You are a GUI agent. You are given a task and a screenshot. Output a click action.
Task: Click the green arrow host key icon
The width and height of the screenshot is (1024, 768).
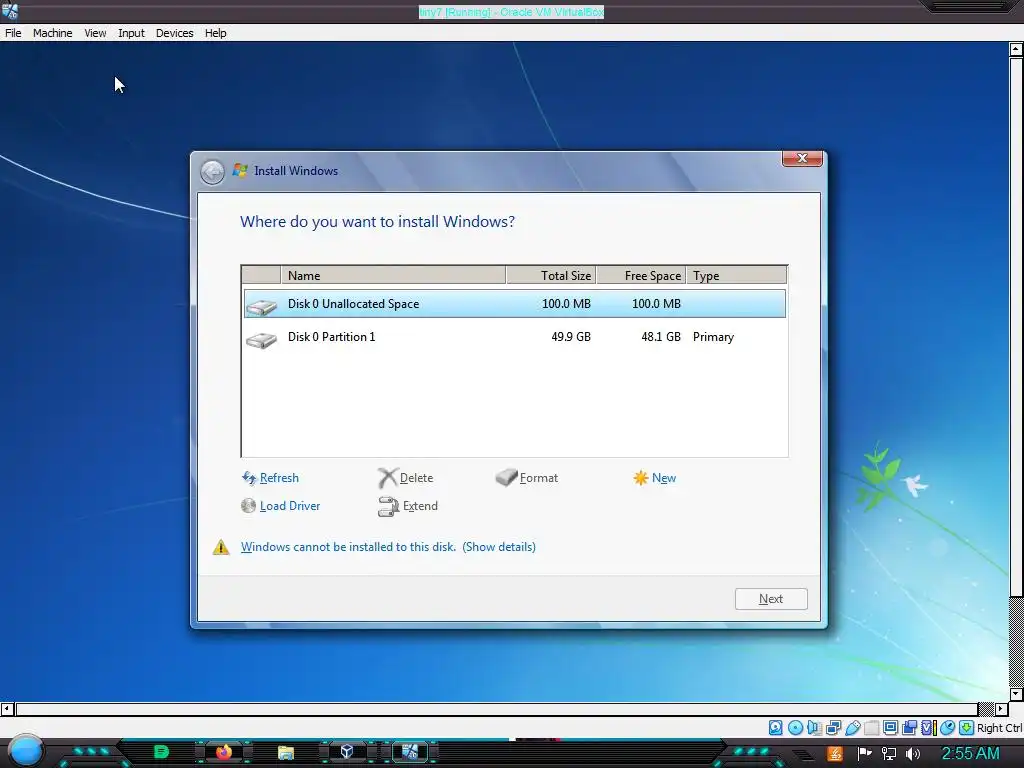point(967,728)
